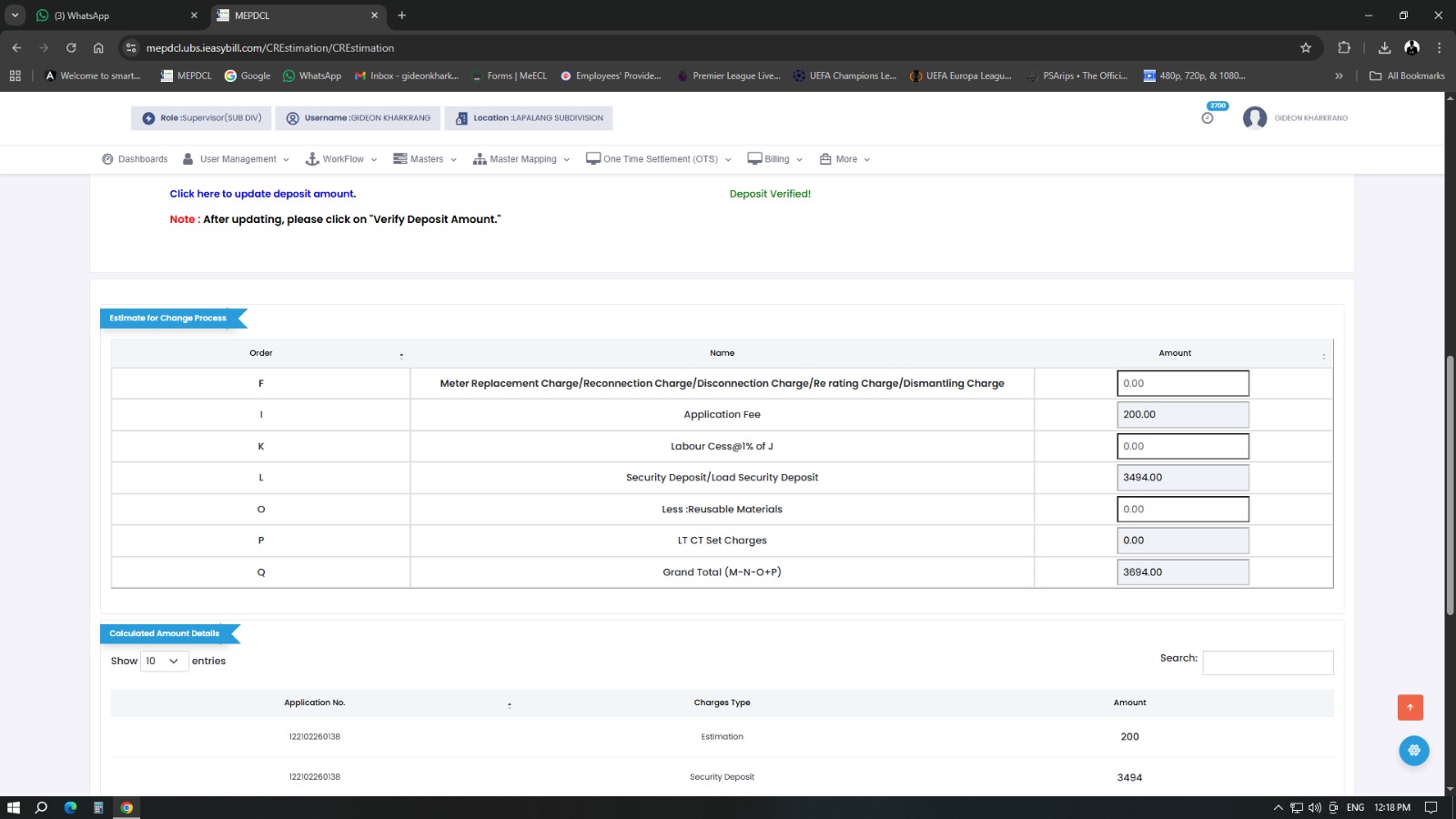1456x819 pixels.
Task: Click the notification clock icon with 2700 badge
Action: [1208, 117]
